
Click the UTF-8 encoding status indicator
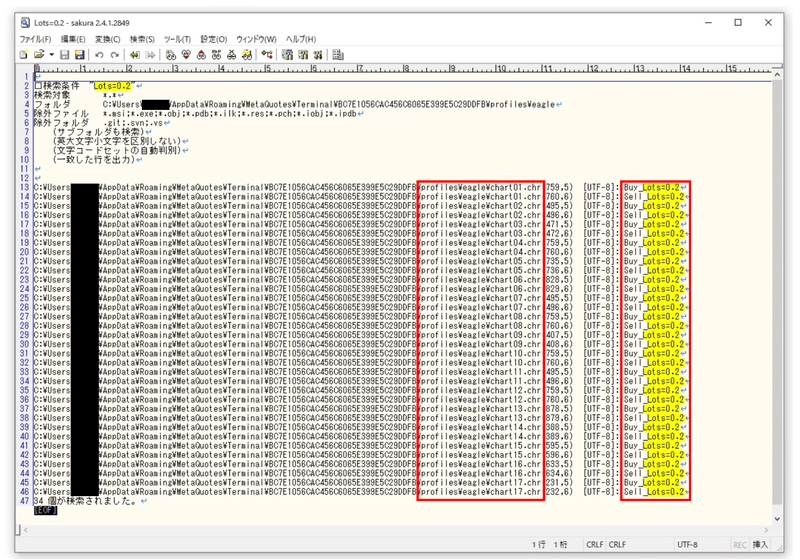687,545
